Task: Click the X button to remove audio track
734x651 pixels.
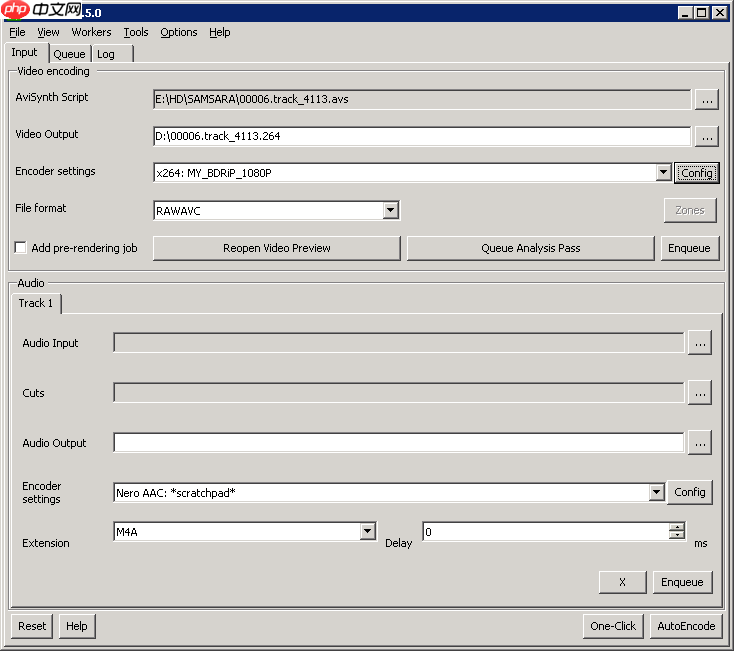Action: point(622,582)
